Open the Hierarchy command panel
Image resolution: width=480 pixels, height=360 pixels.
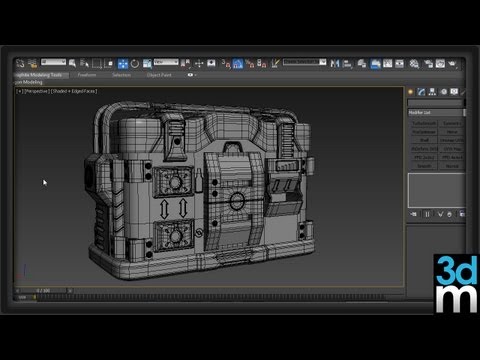[x=432, y=92]
